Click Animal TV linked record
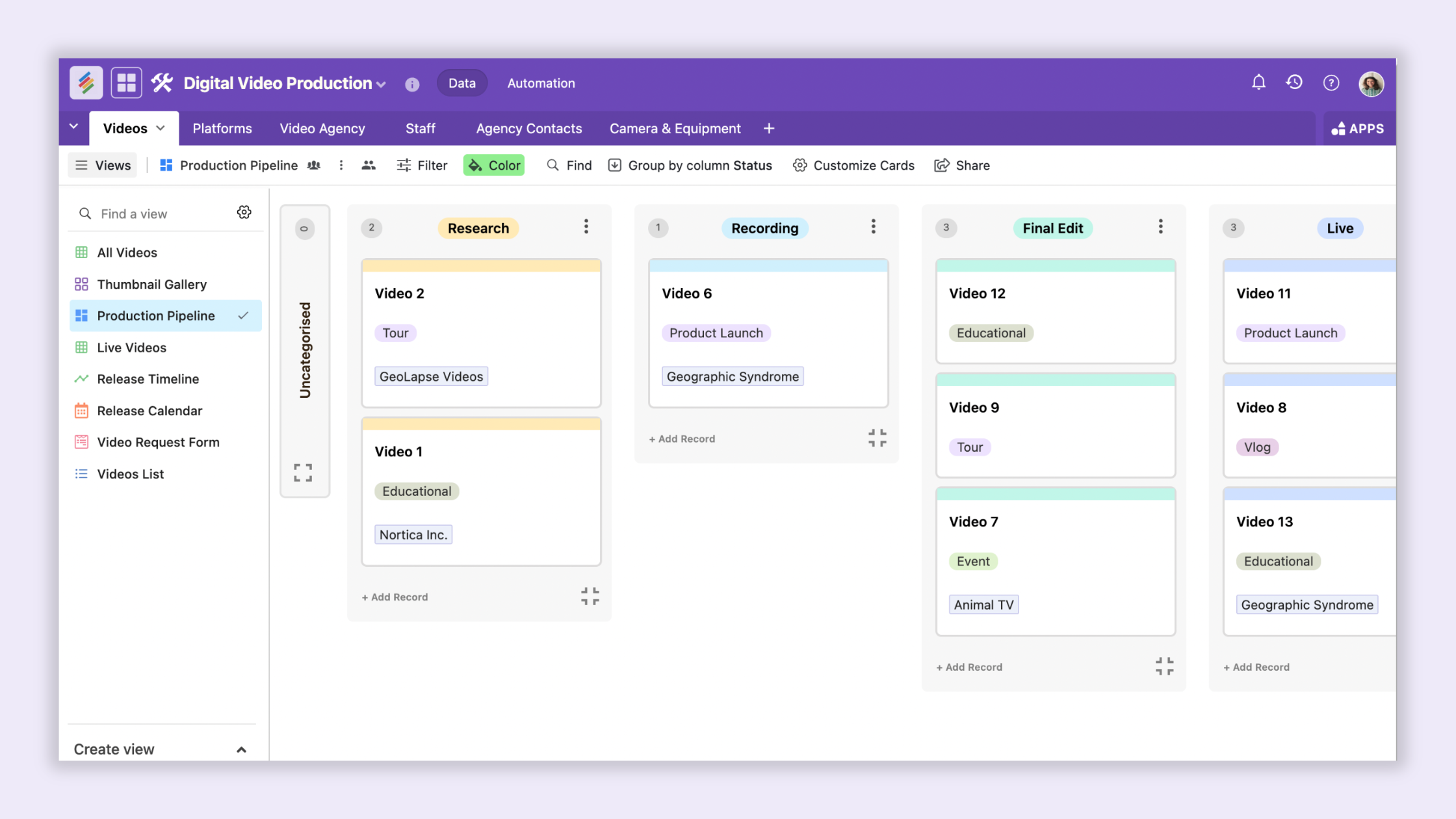Screen dimensions: 1456x819 tap(984, 604)
